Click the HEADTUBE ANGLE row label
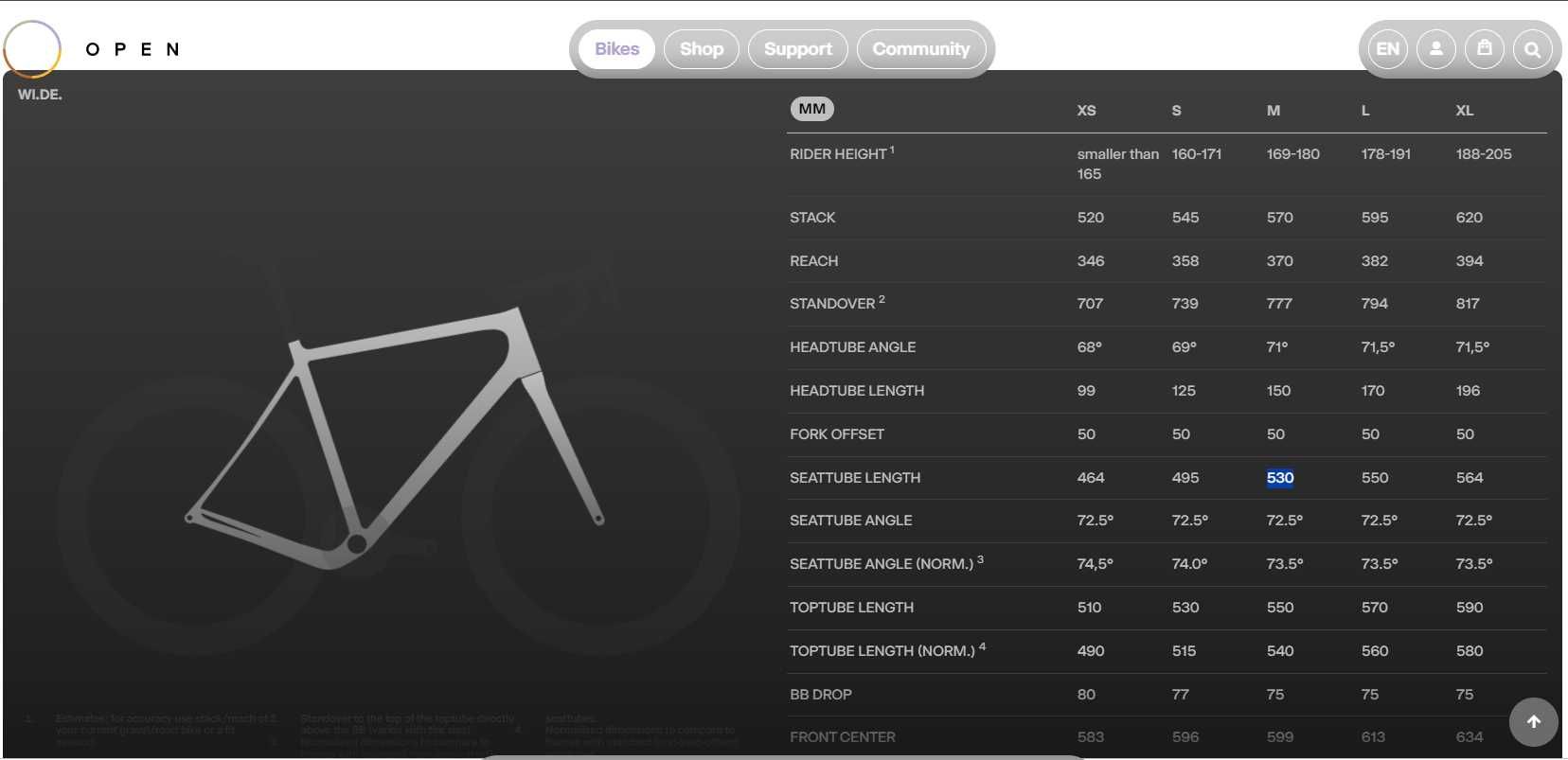 point(853,347)
